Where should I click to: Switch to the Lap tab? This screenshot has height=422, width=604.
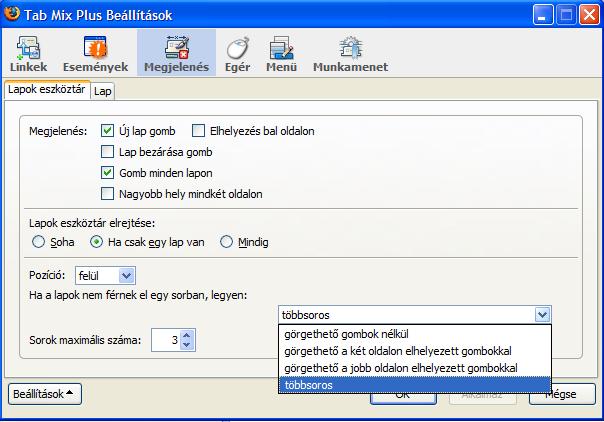click(102, 91)
